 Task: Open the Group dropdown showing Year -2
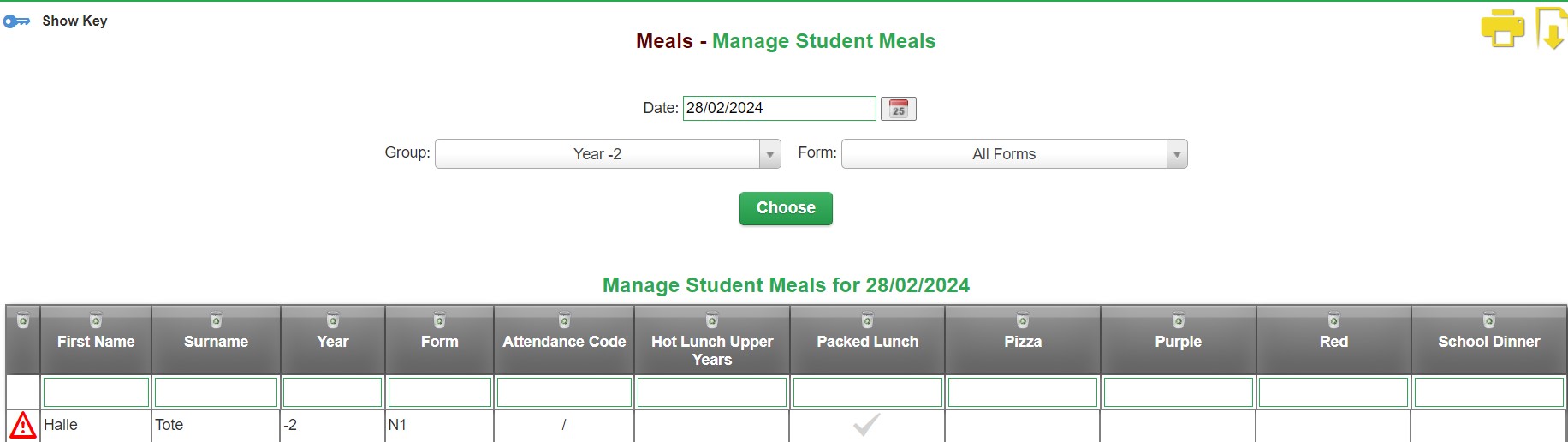tap(608, 154)
